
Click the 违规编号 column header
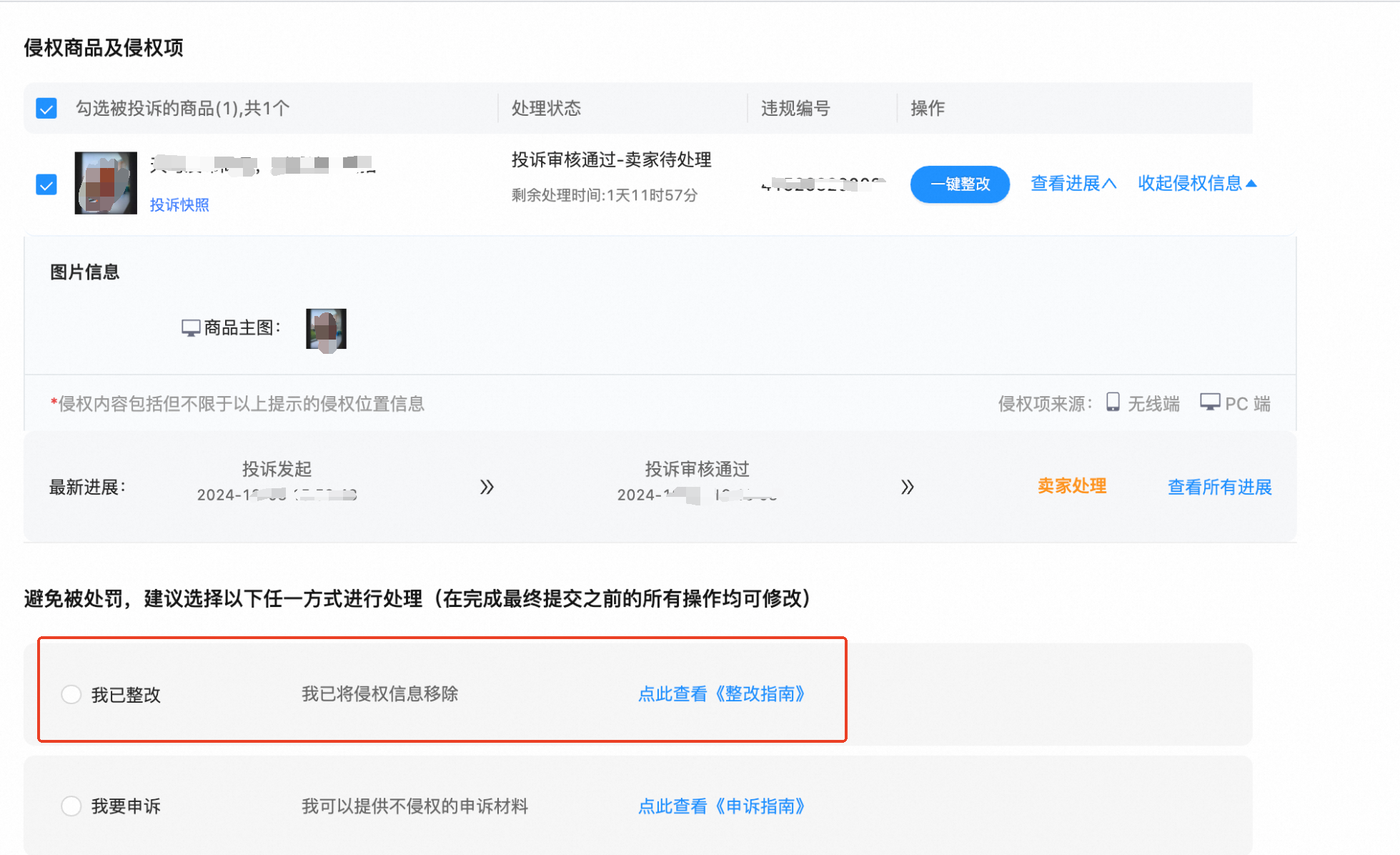coord(795,108)
